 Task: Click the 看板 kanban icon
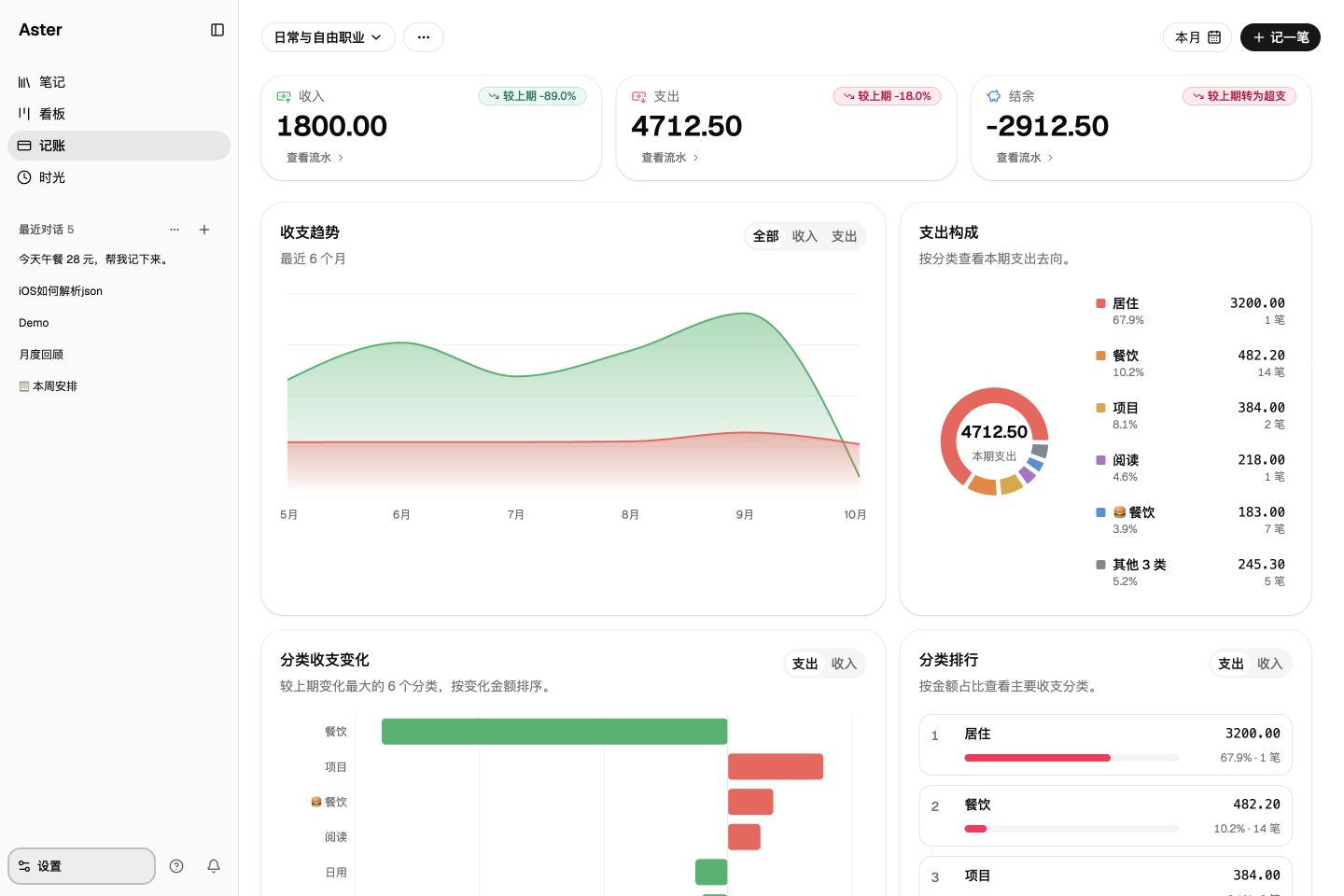point(24,114)
